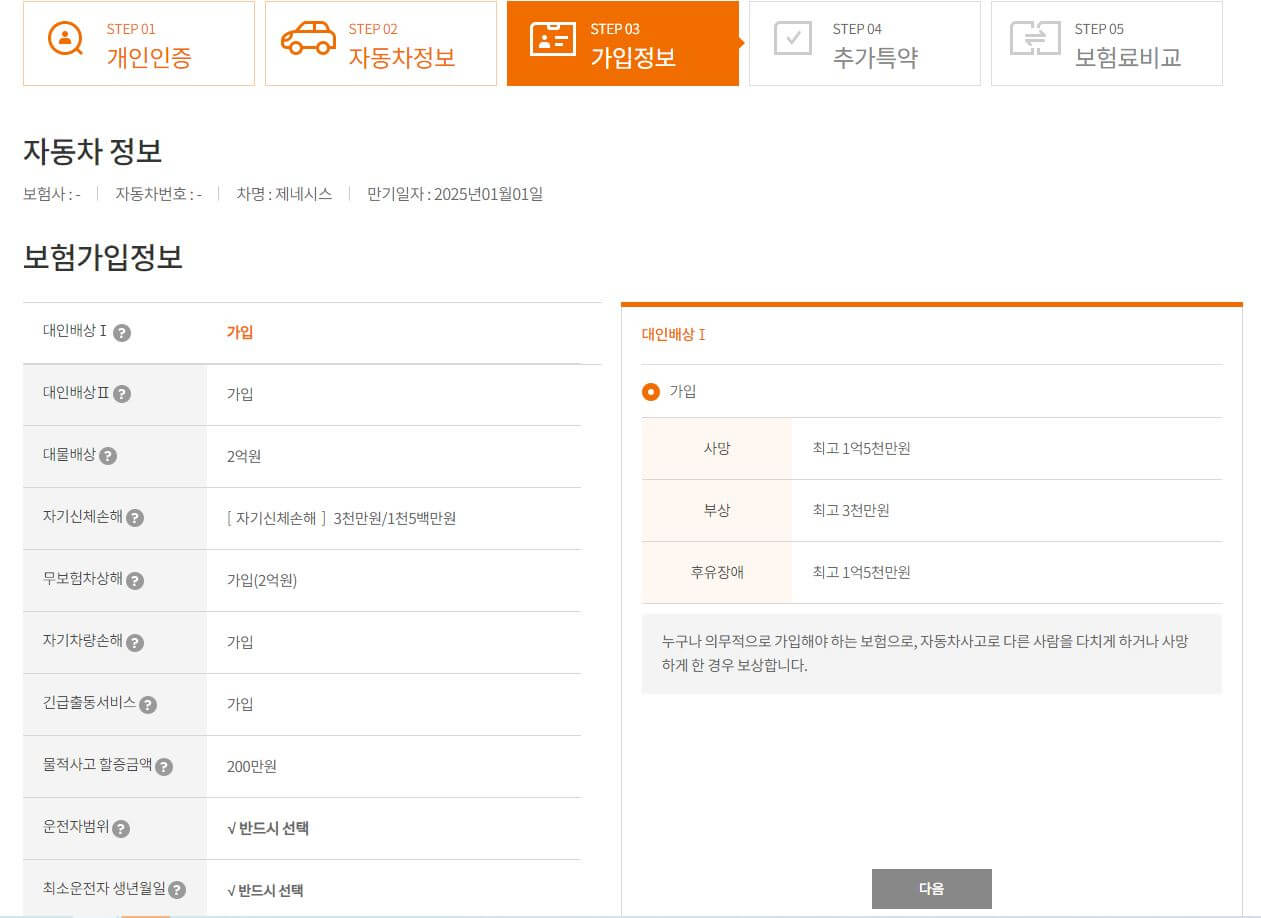Open the help icon beside 대인배상 I
The image size is (1261, 918).
click(122, 334)
